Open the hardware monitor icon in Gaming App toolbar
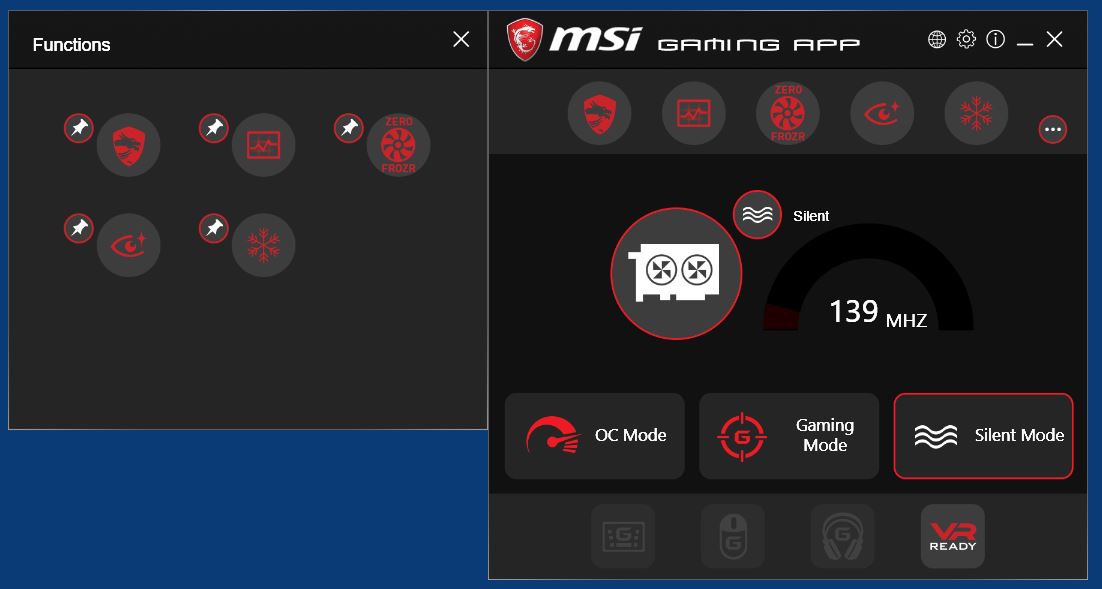Screen dimensions: 1102x589 point(694,113)
